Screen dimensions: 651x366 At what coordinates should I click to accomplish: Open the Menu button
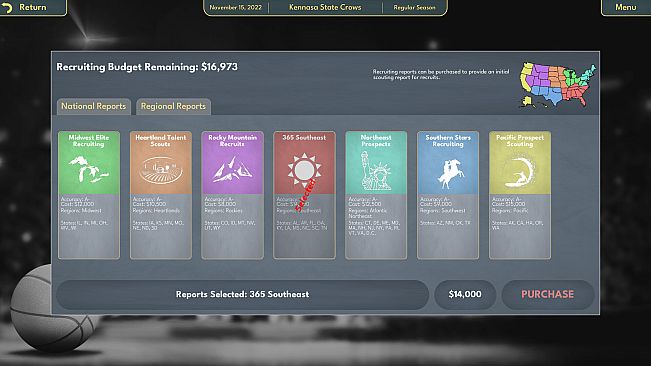click(626, 7)
